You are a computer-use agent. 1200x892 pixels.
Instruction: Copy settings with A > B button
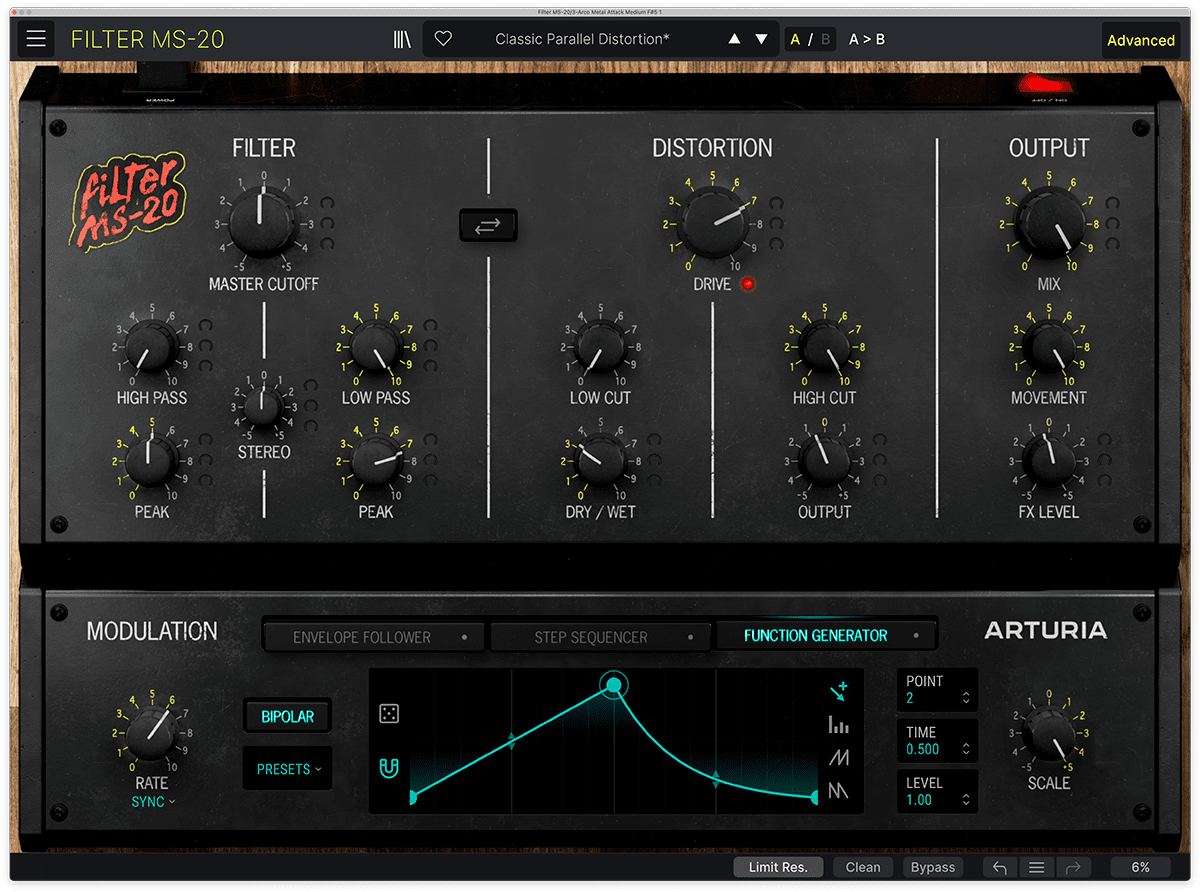(x=866, y=39)
